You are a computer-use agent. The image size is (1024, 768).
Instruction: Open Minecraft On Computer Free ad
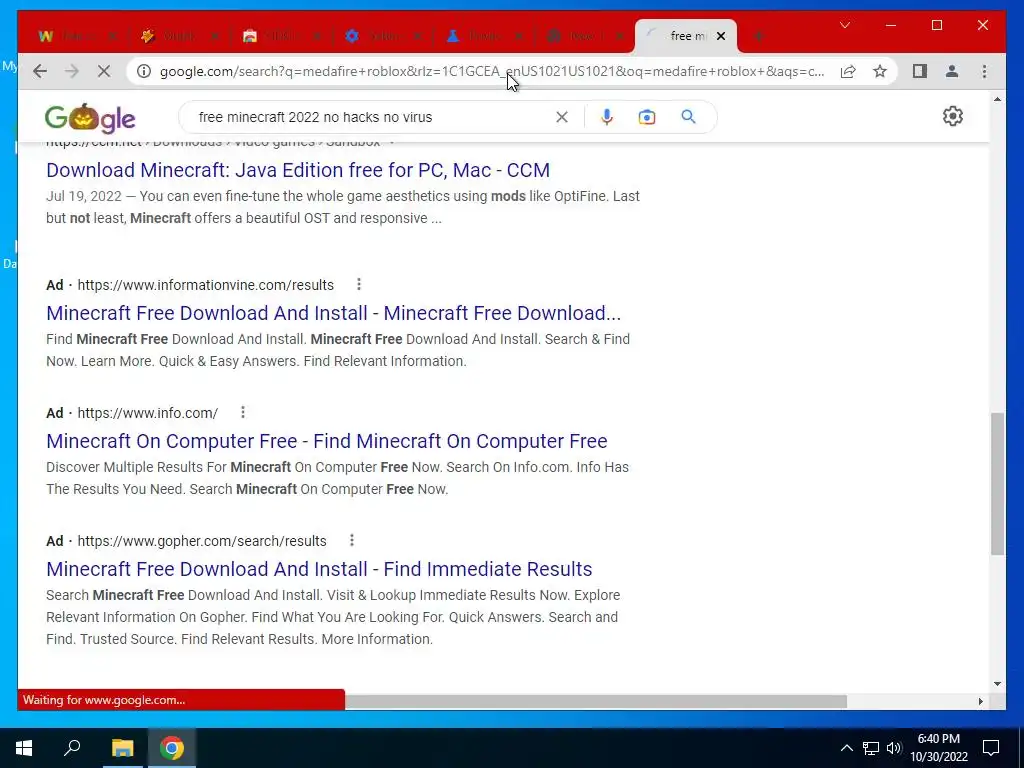point(327,441)
